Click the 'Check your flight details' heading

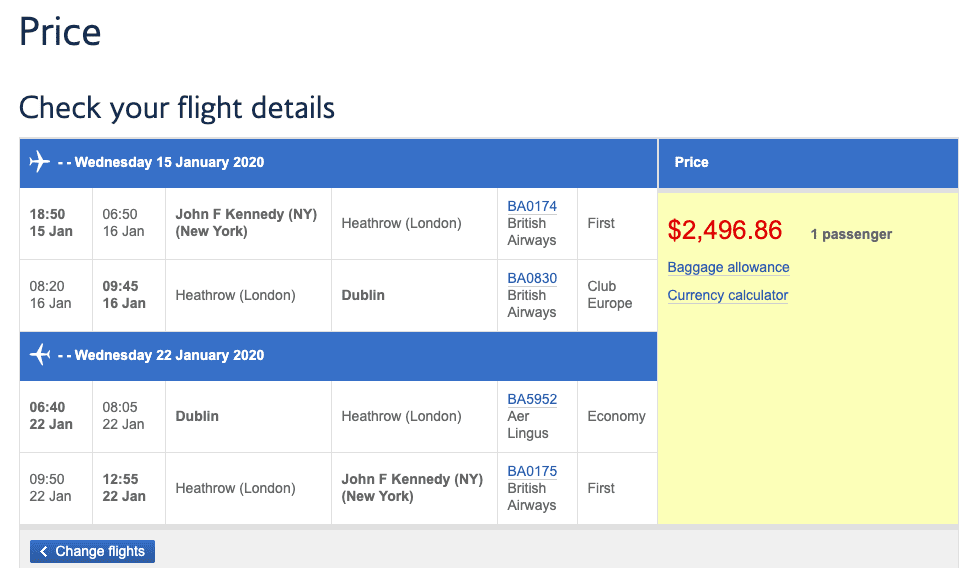177,107
